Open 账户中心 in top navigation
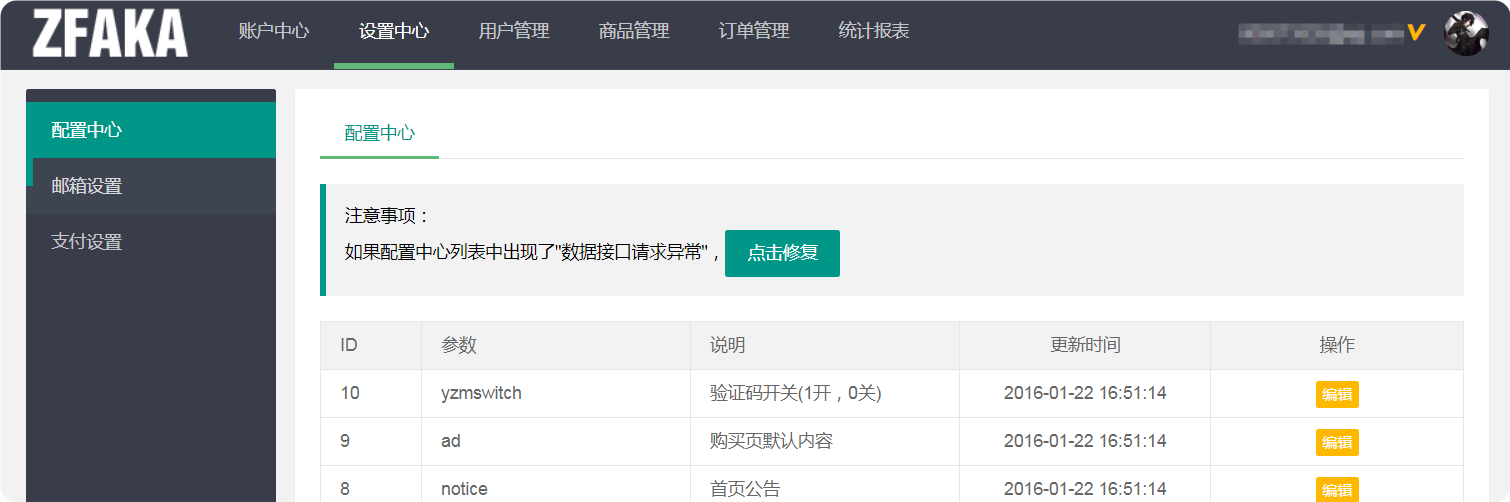Image resolution: width=1510 pixels, height=502 pixels. pyautogui.click(x=274, y=31)
